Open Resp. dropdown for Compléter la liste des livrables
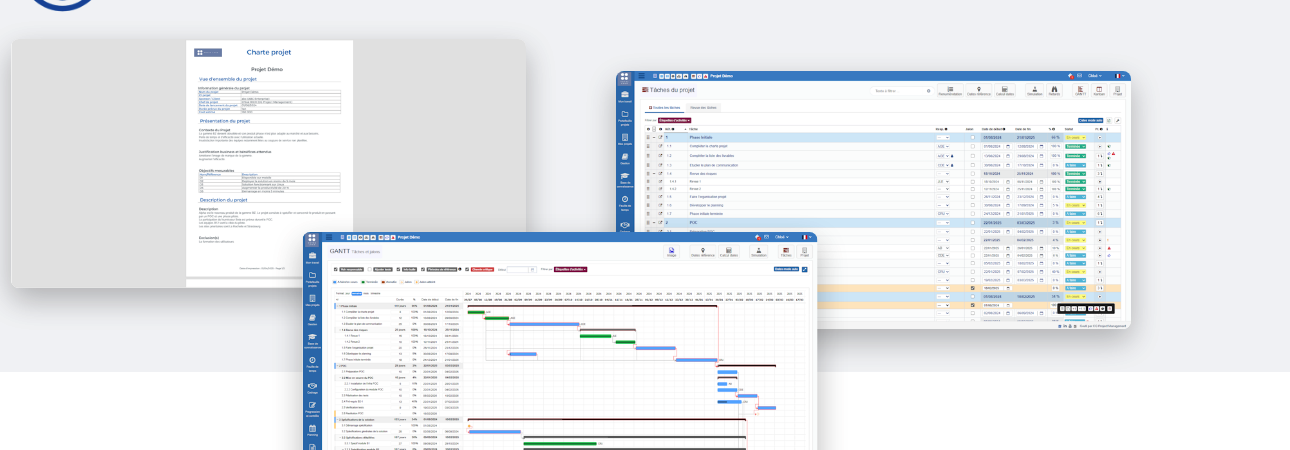 point(943,155)
